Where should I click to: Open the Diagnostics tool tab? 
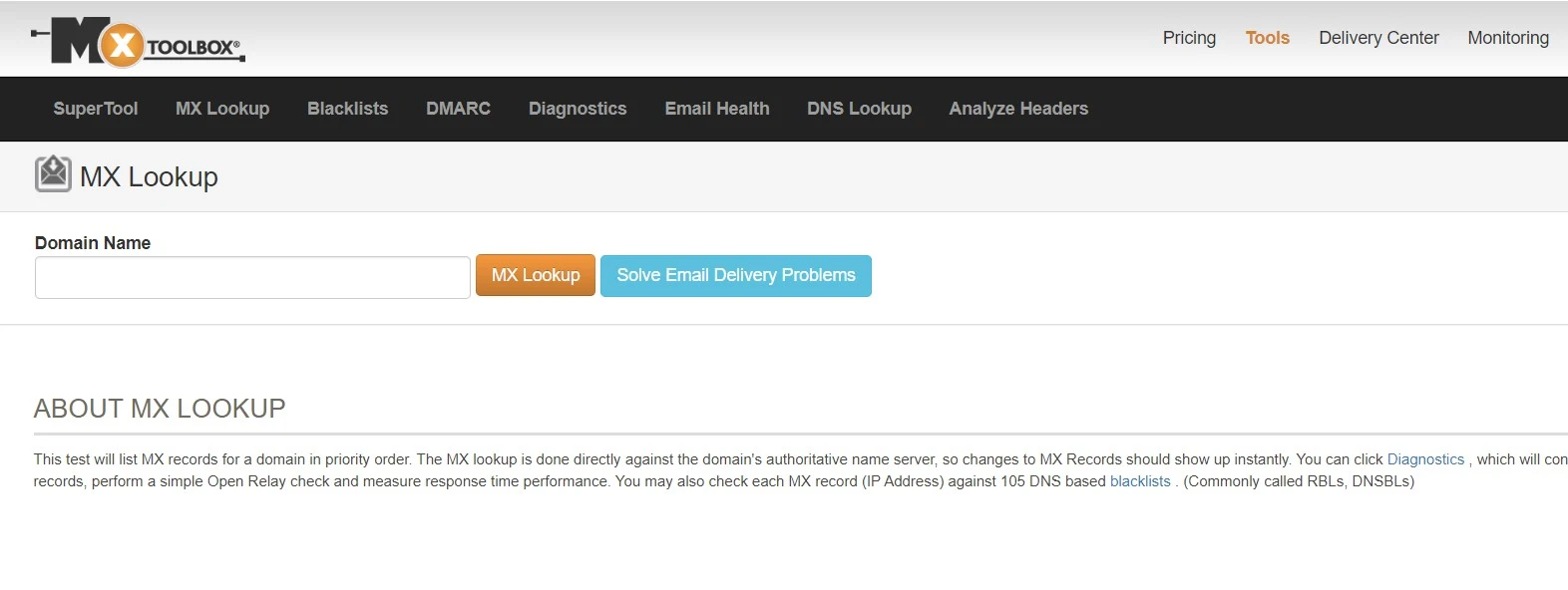(578, 109)
